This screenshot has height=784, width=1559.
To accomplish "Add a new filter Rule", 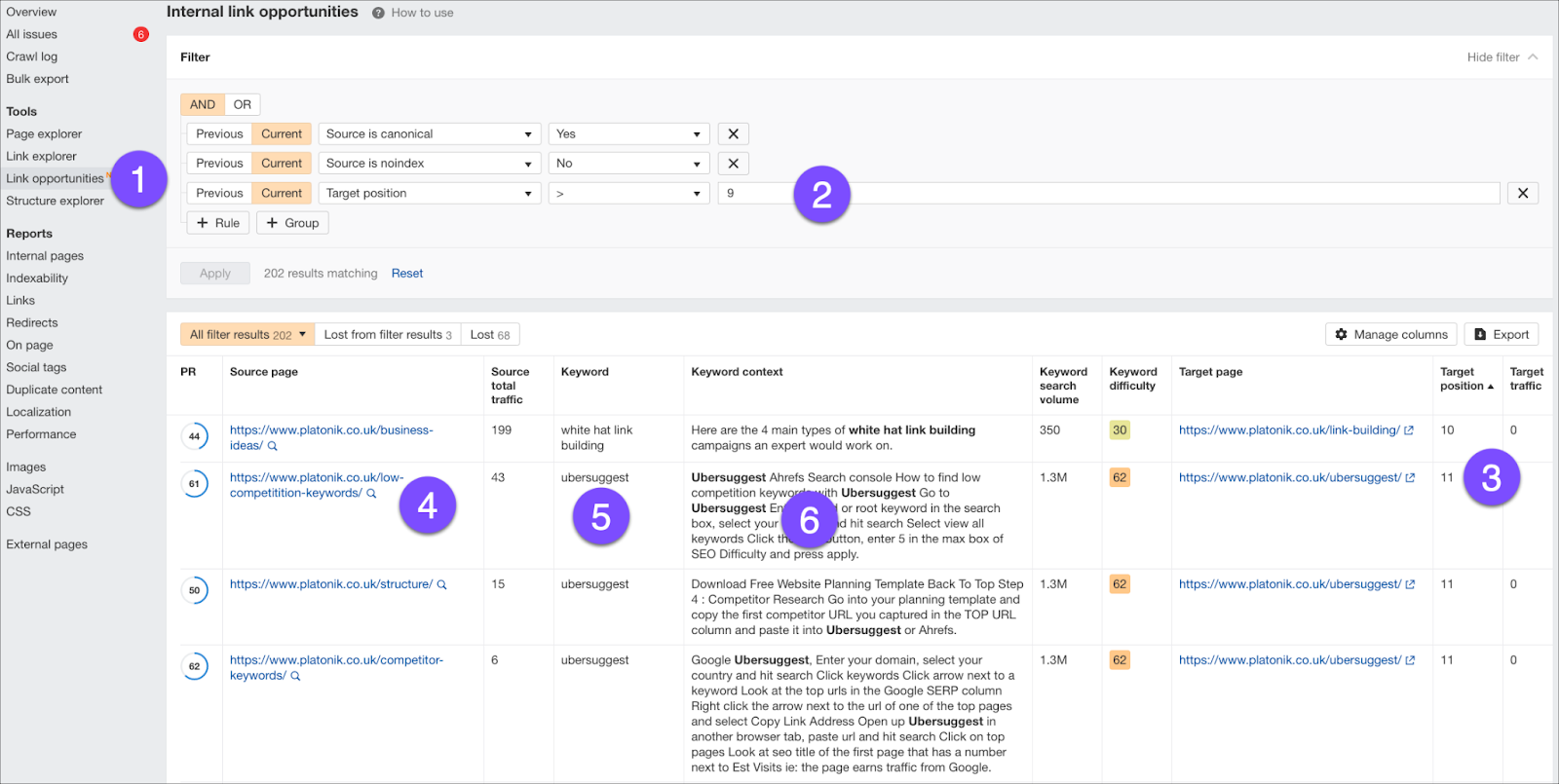I will [217, 223].
